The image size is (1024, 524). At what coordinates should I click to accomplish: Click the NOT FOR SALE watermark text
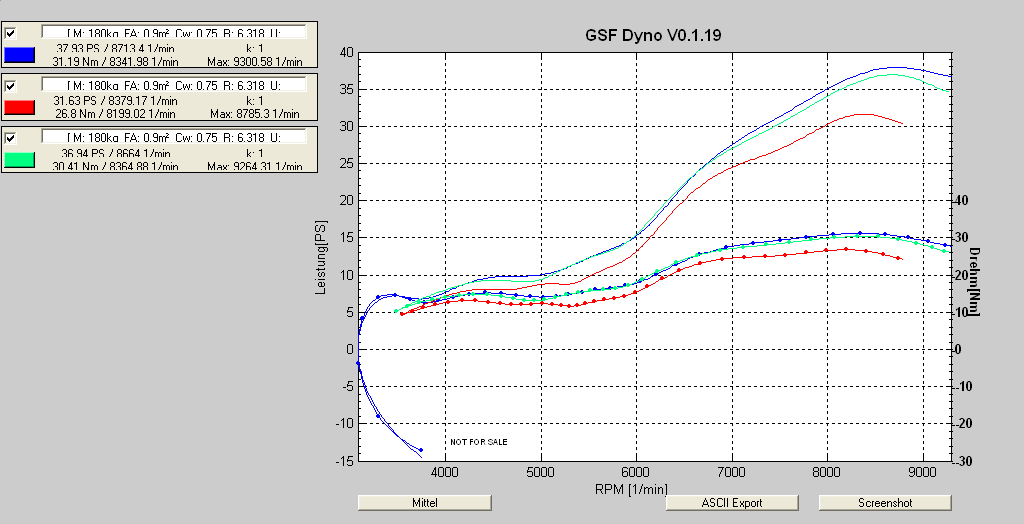[x=478, y=441]
